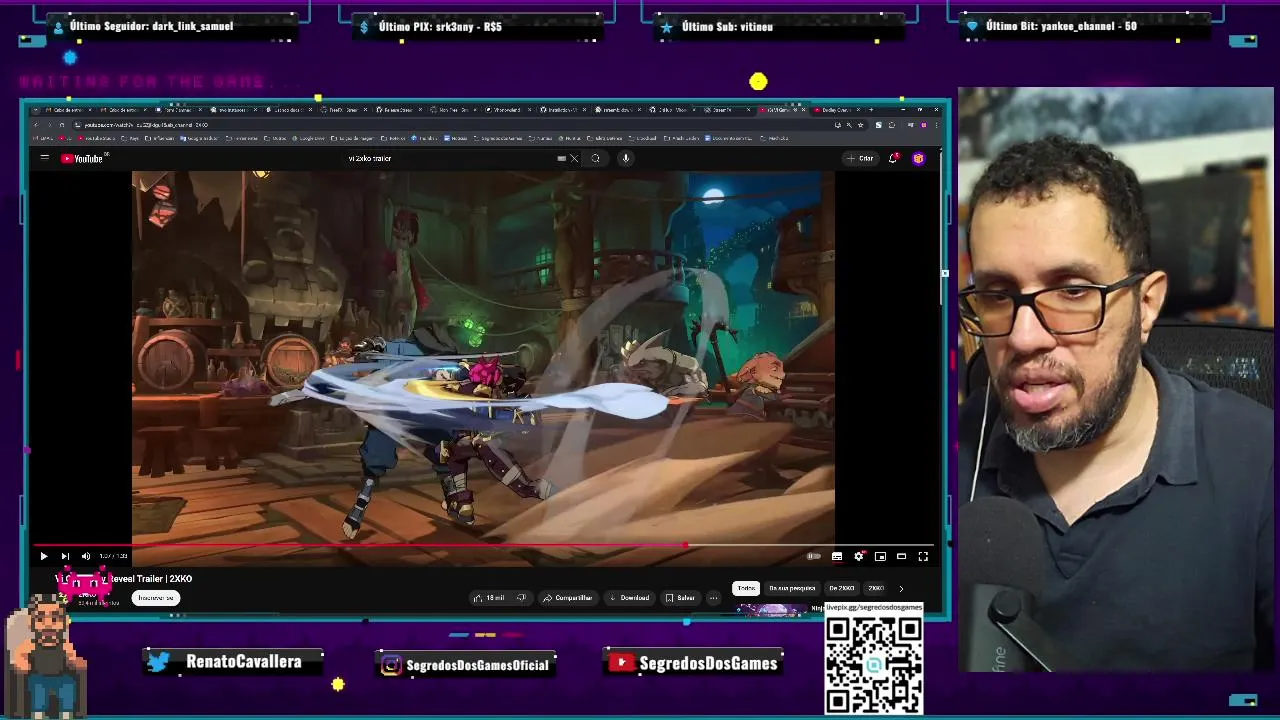Submit search with the magnifier button

point(596,158)
